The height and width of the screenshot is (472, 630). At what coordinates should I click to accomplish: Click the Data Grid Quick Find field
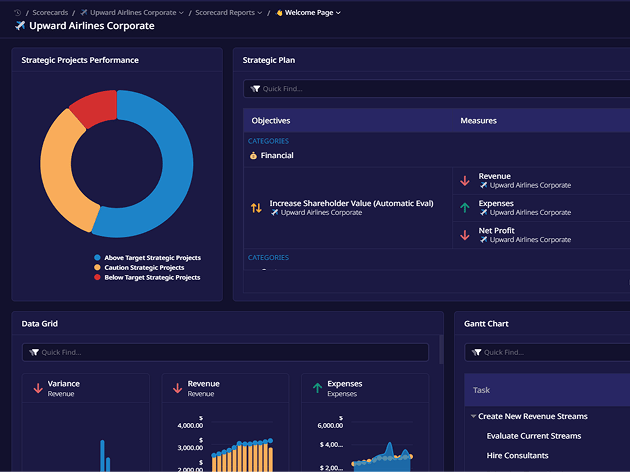(225, 352)
